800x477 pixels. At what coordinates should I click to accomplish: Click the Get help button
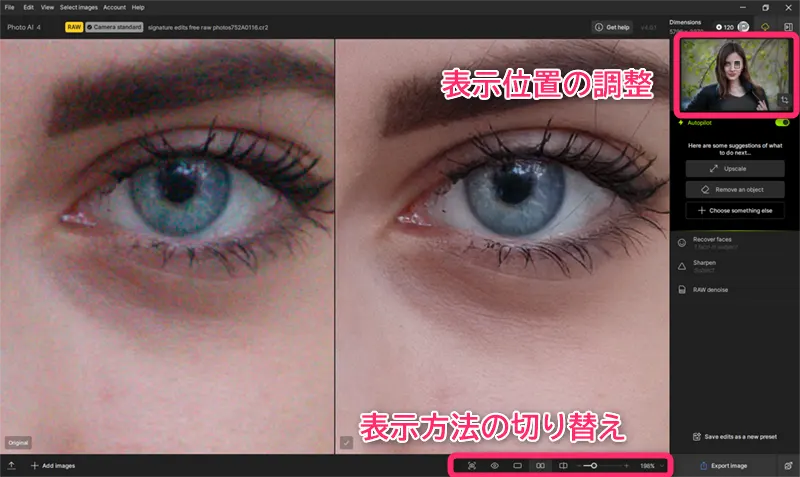tap(612, 27)
